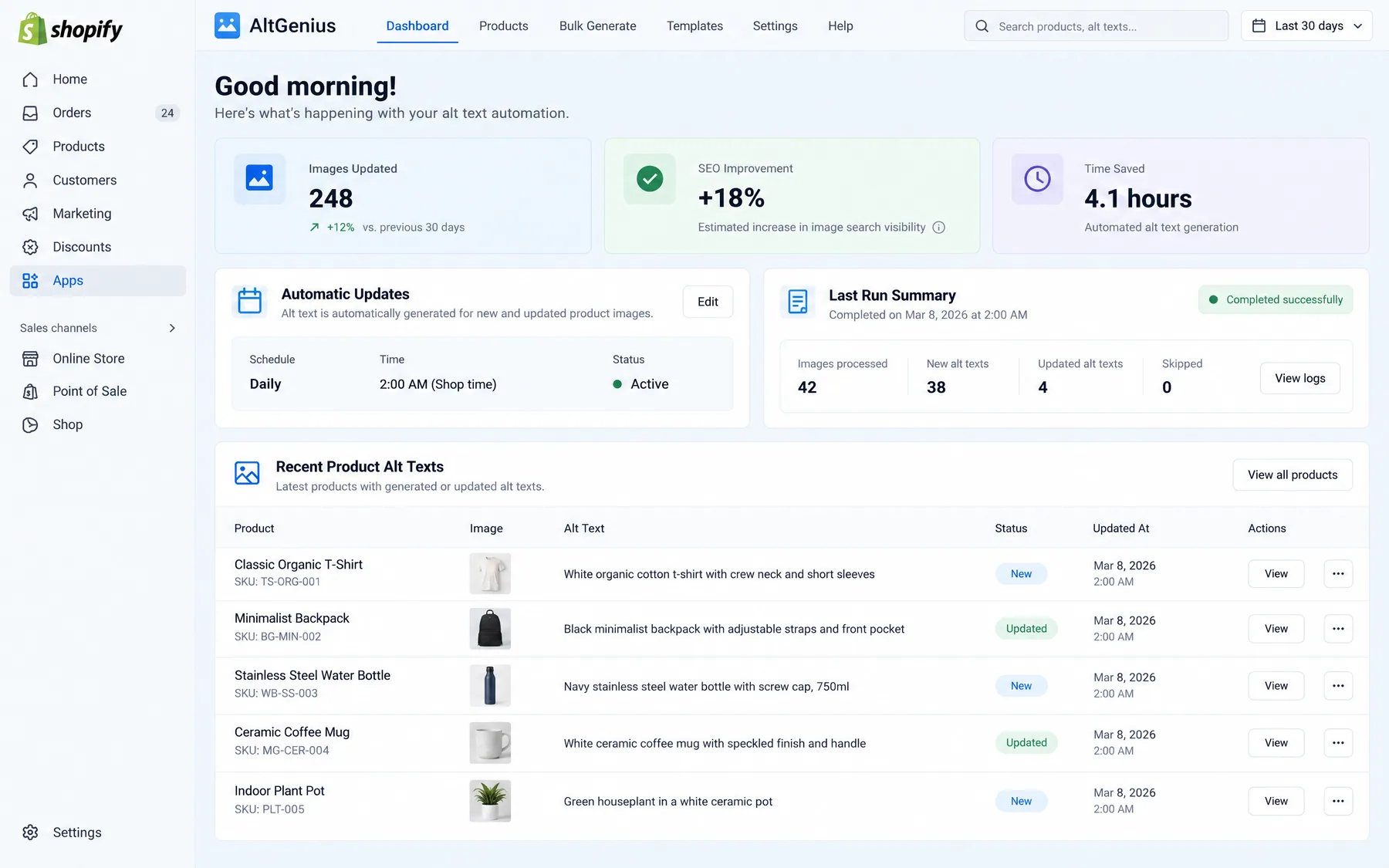Open Apps in the sidebar
This screenshot has width=1389, height=868.
coord(97,281)
